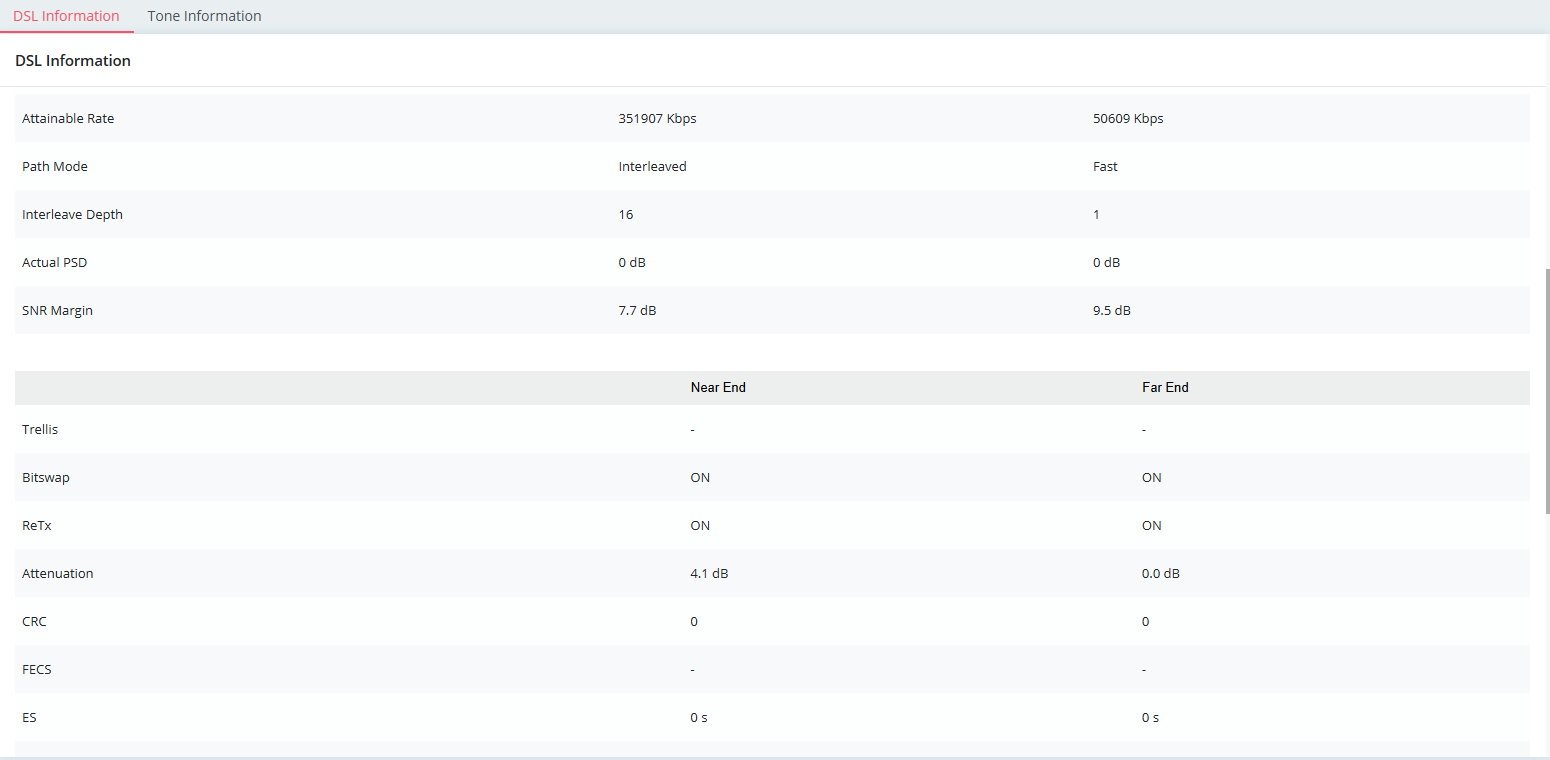This screenshot has width=1550, height=760.
Task: Select the interleave depth value 16
Action: tap(626, 214)
